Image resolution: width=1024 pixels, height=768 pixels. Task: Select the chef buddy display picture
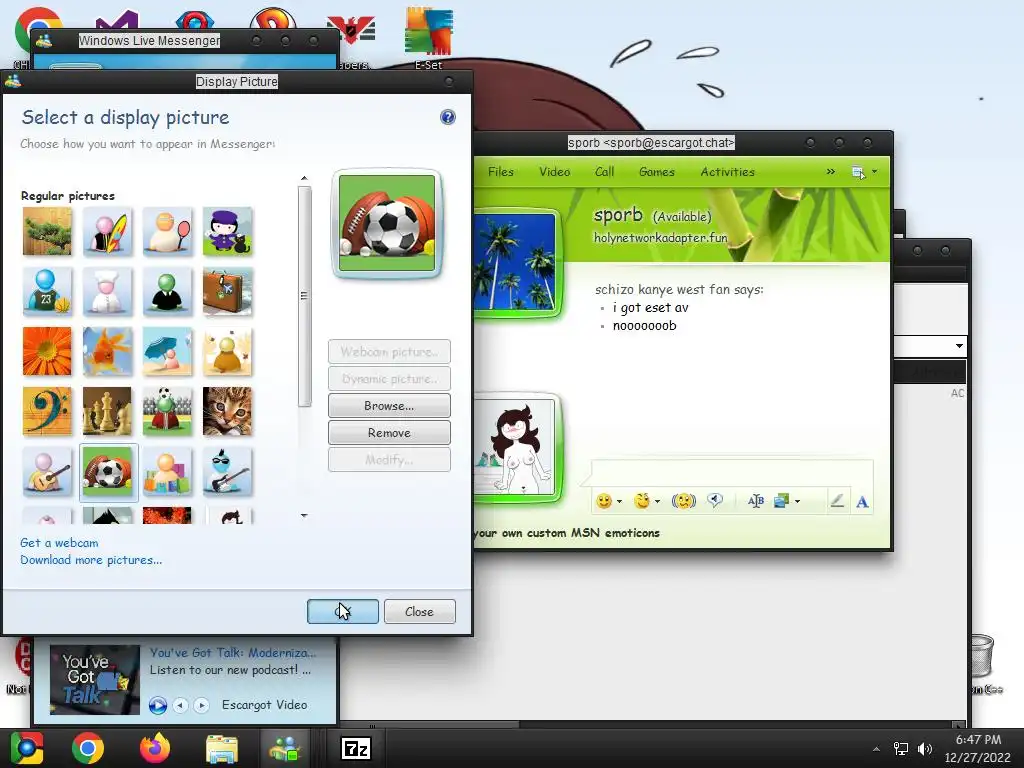(x=107, y=291)
